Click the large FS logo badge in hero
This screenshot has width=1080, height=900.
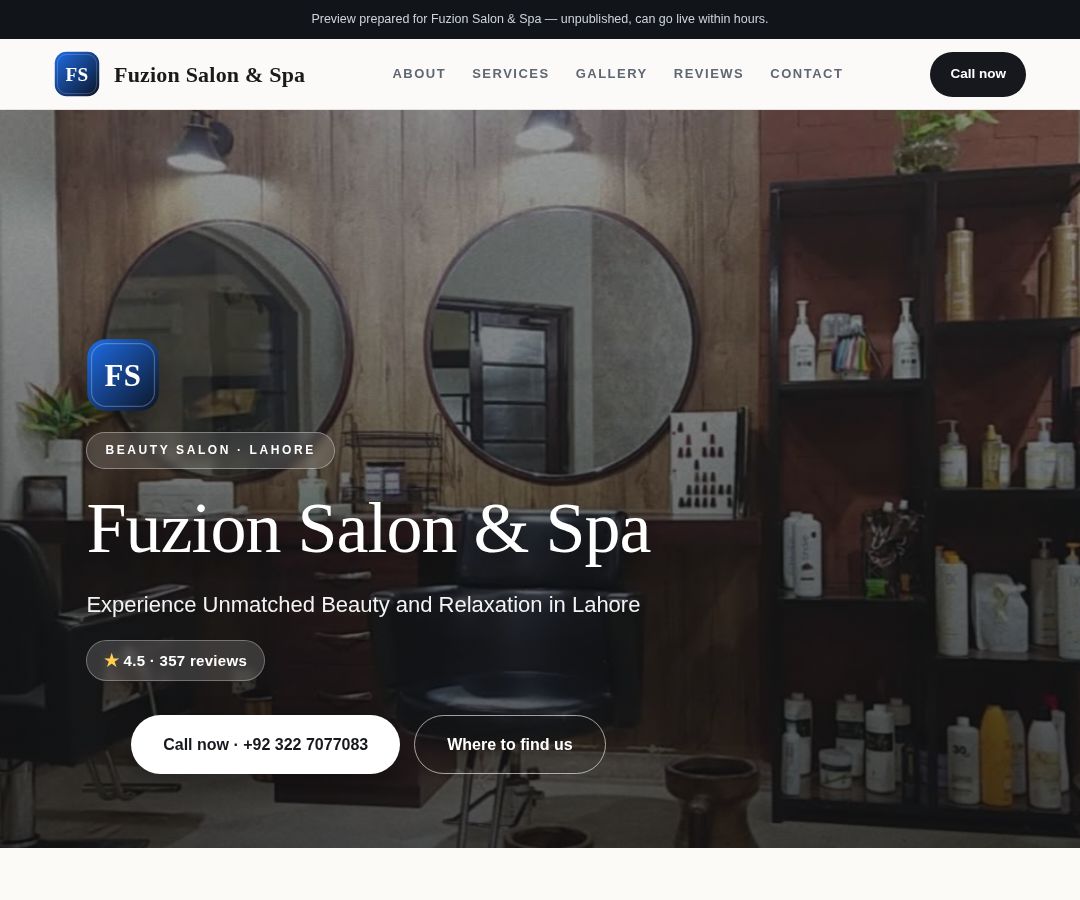point(123,375)
